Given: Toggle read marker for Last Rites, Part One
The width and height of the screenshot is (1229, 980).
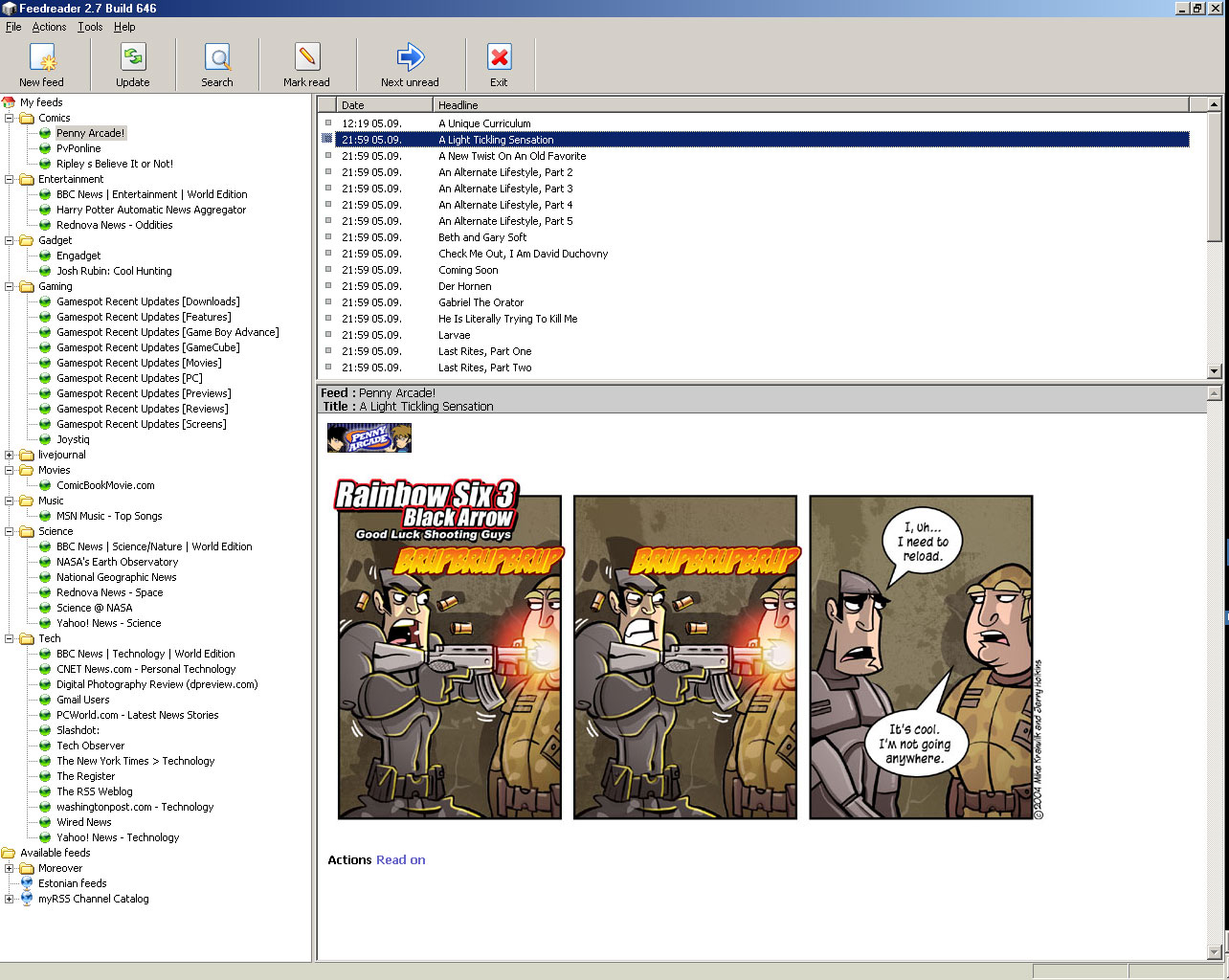Looking at the screenshot, I should 328,351.
